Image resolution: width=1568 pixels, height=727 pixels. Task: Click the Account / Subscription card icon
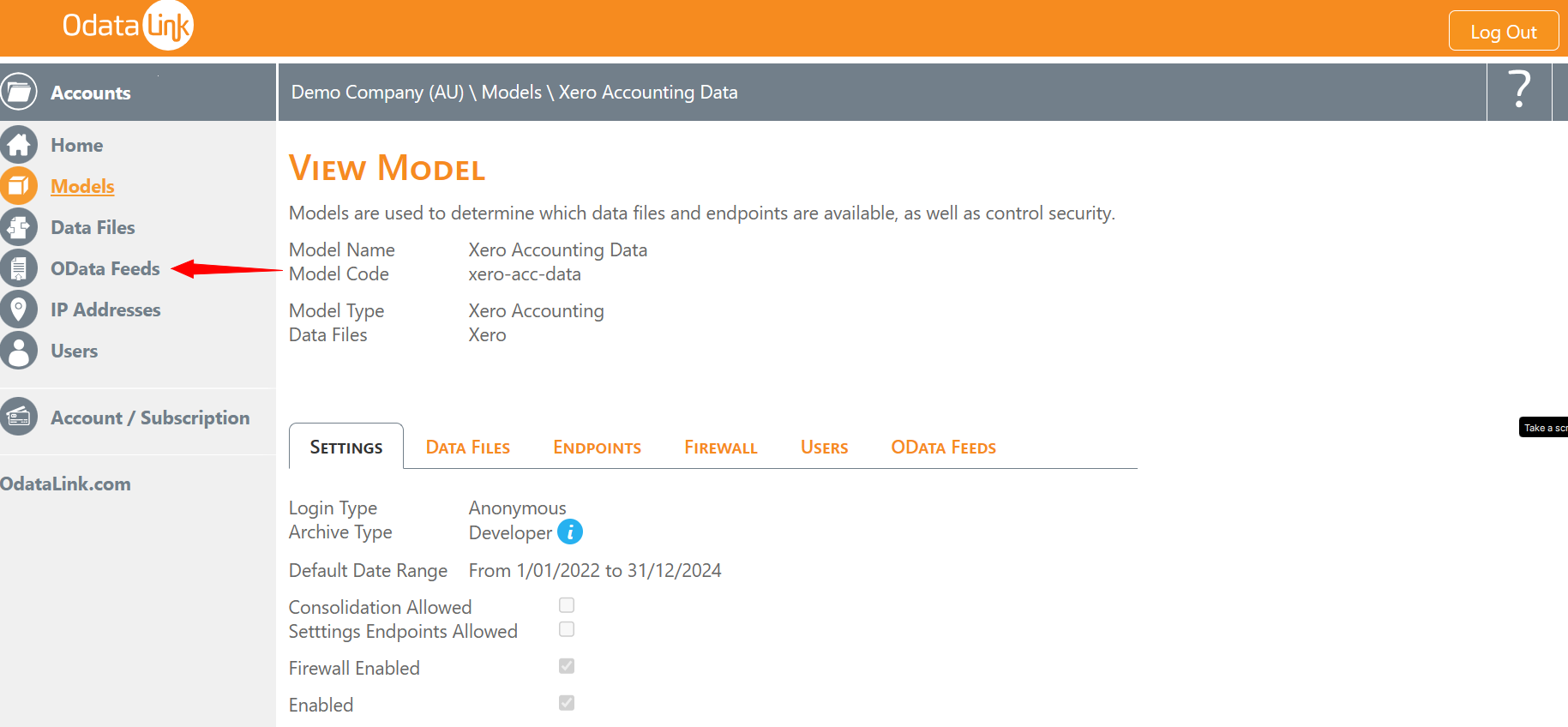[x=20, y=417]
